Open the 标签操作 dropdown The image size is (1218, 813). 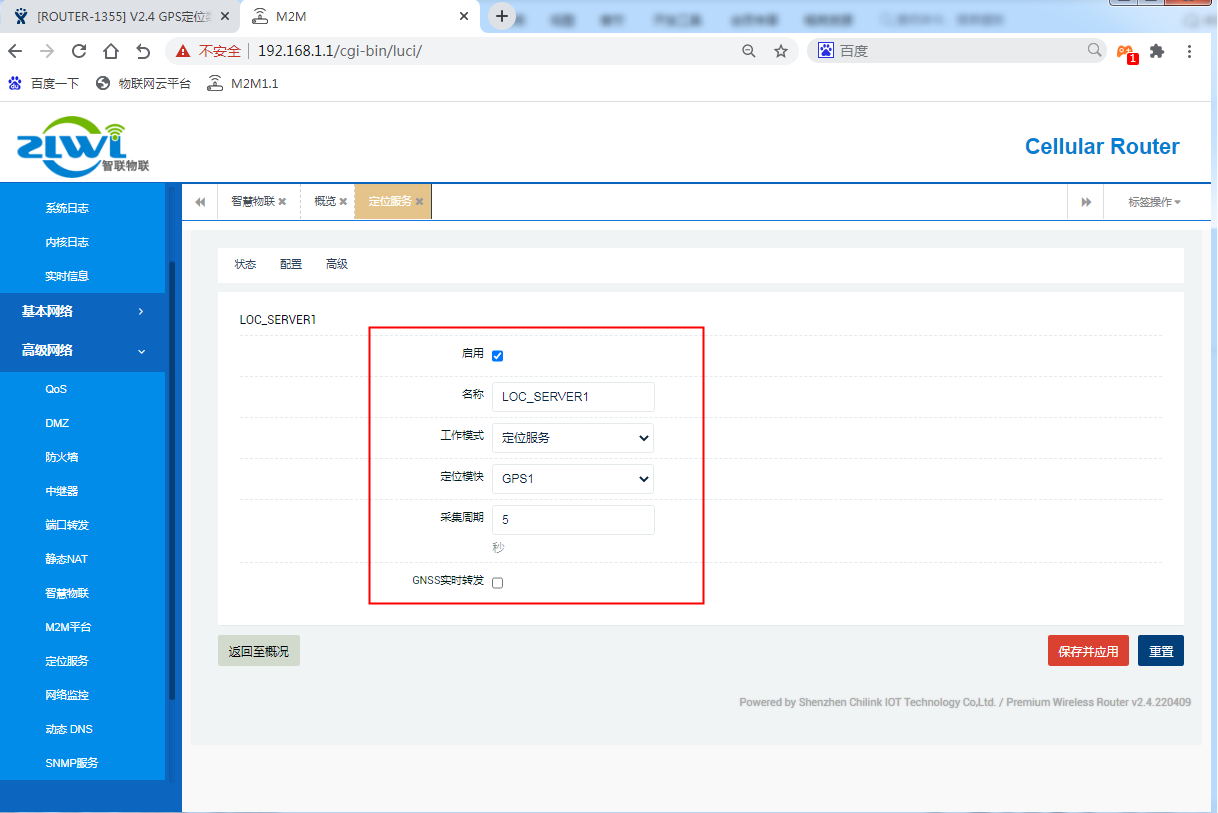point(1152,201)
